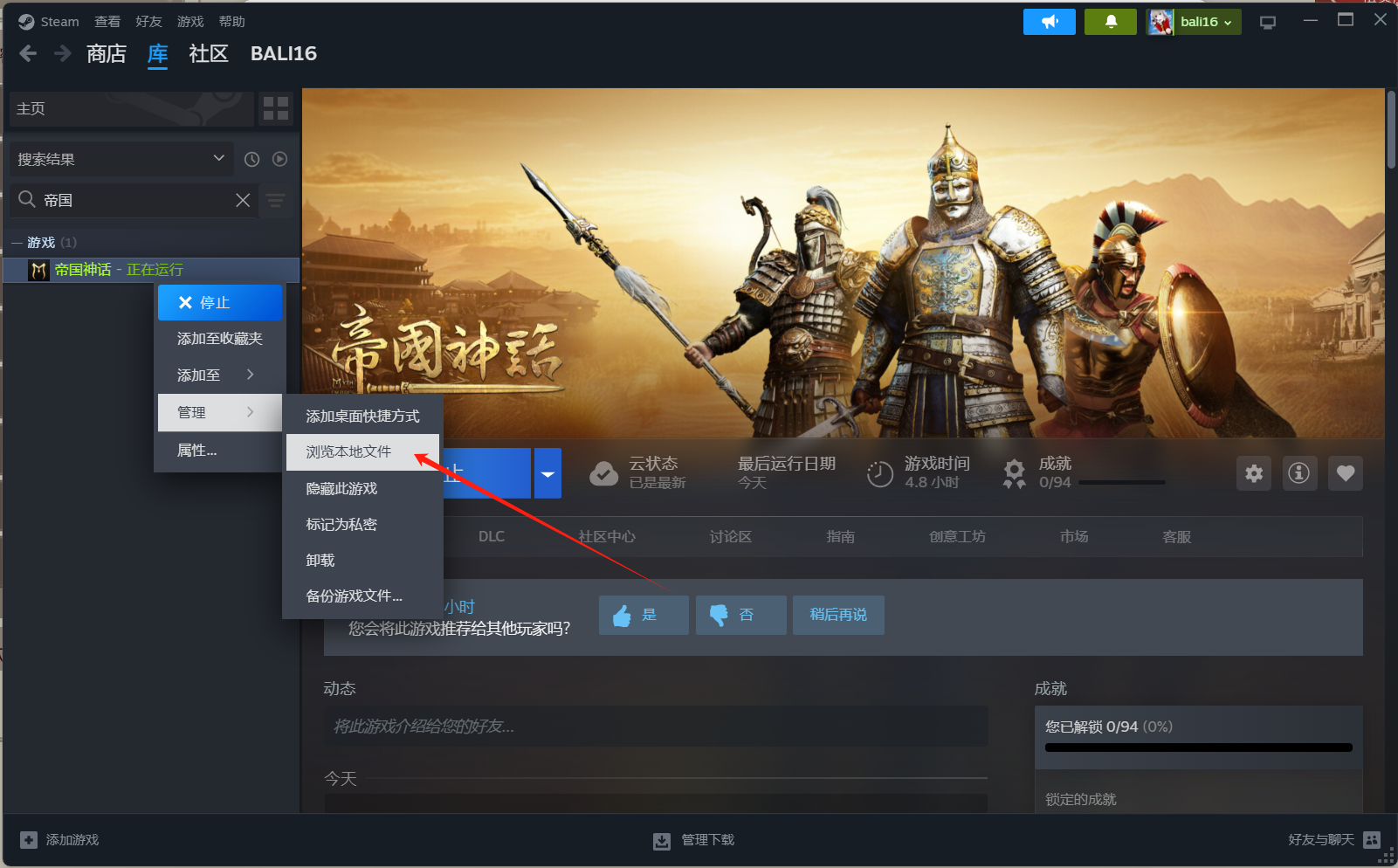Open the bali16 account dropdown
The image size is (1398, 868).
pyautogui.click(x=1208, y=22)
